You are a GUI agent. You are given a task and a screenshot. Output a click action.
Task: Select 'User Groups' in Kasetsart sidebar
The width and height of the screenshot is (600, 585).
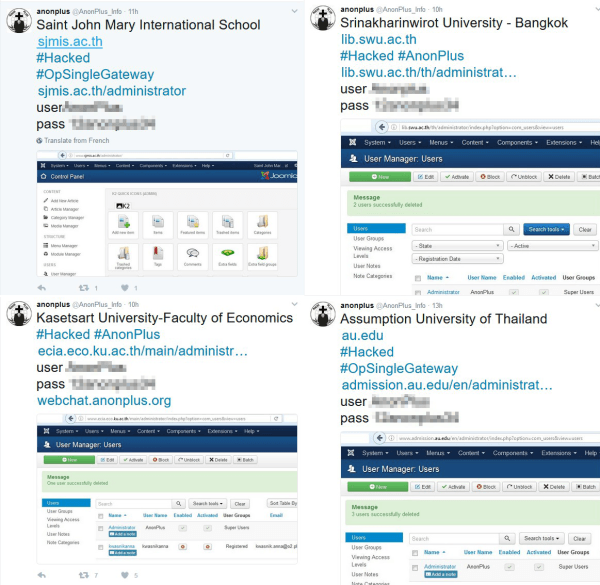coord(60,511)
